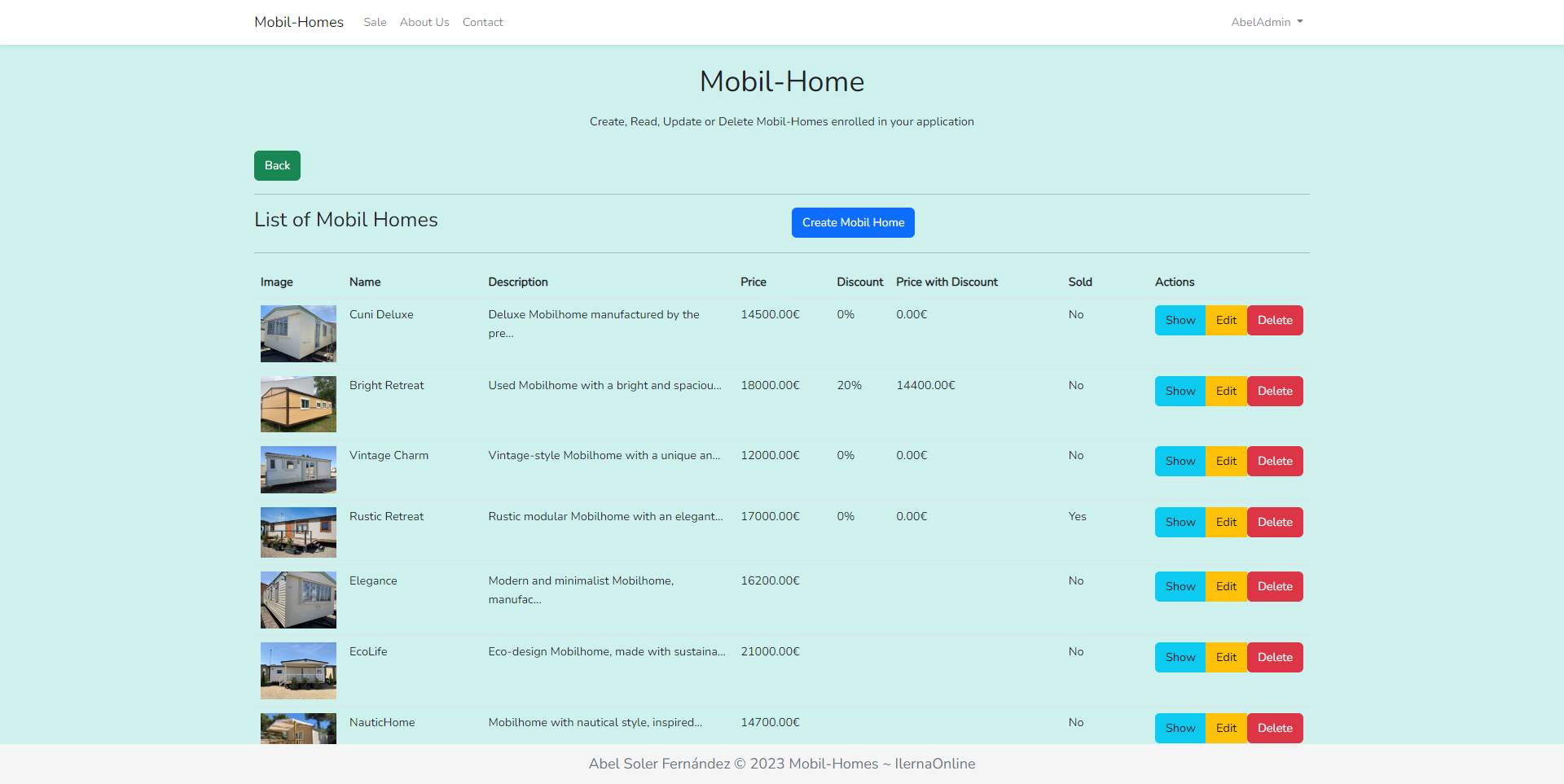The height and width of the screenshot is (784, 1564).
Task: Show details for NauticHome
Action: pos(1180,728)
